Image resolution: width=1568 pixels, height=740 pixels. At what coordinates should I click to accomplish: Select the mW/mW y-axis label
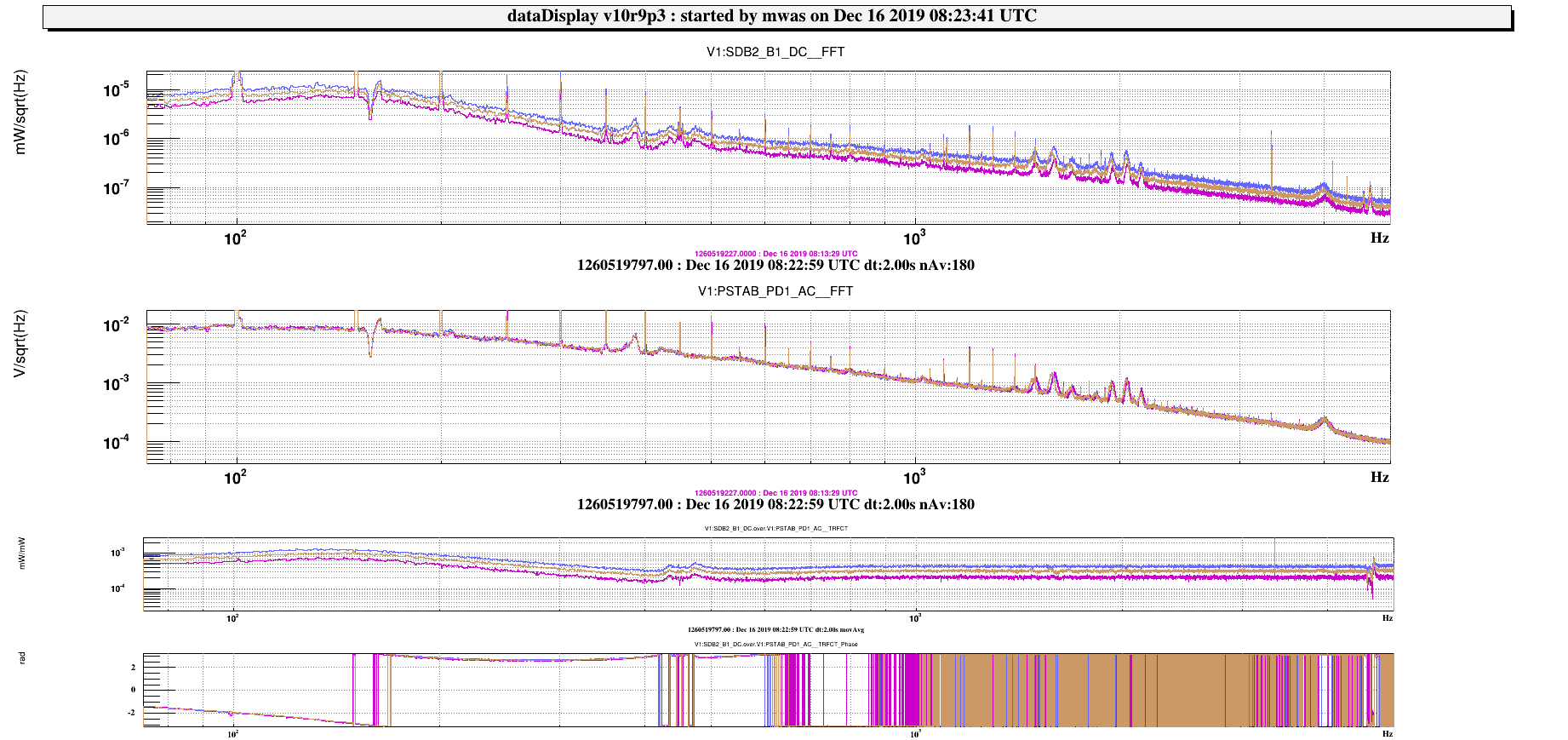(x=22, y=554)
